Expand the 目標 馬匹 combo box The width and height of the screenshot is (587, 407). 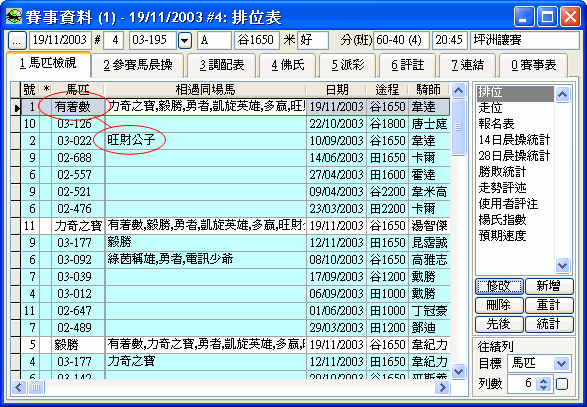[x=562, y=363]
